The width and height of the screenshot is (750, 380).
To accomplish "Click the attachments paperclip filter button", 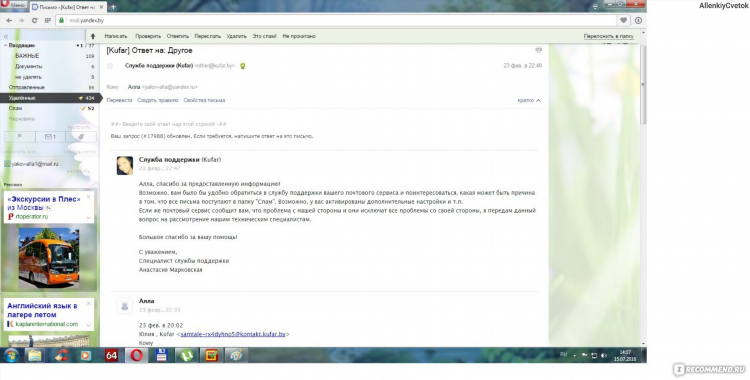I will (81, 137).
